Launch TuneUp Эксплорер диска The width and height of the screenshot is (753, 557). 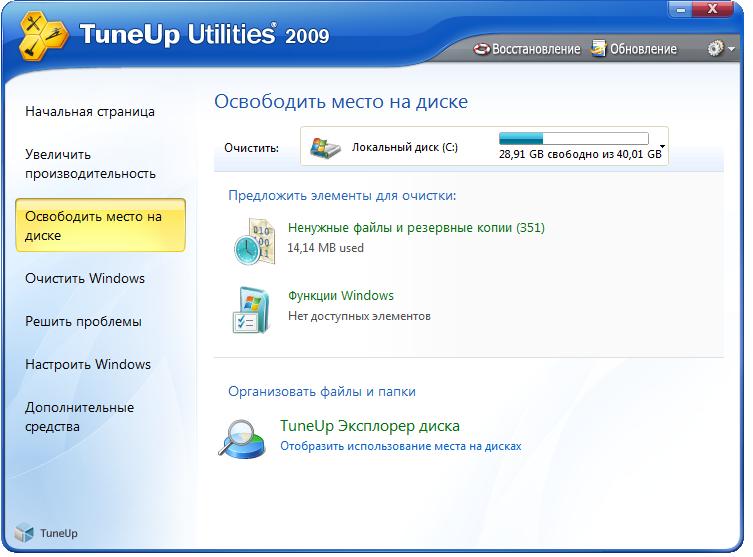[370, 426]
